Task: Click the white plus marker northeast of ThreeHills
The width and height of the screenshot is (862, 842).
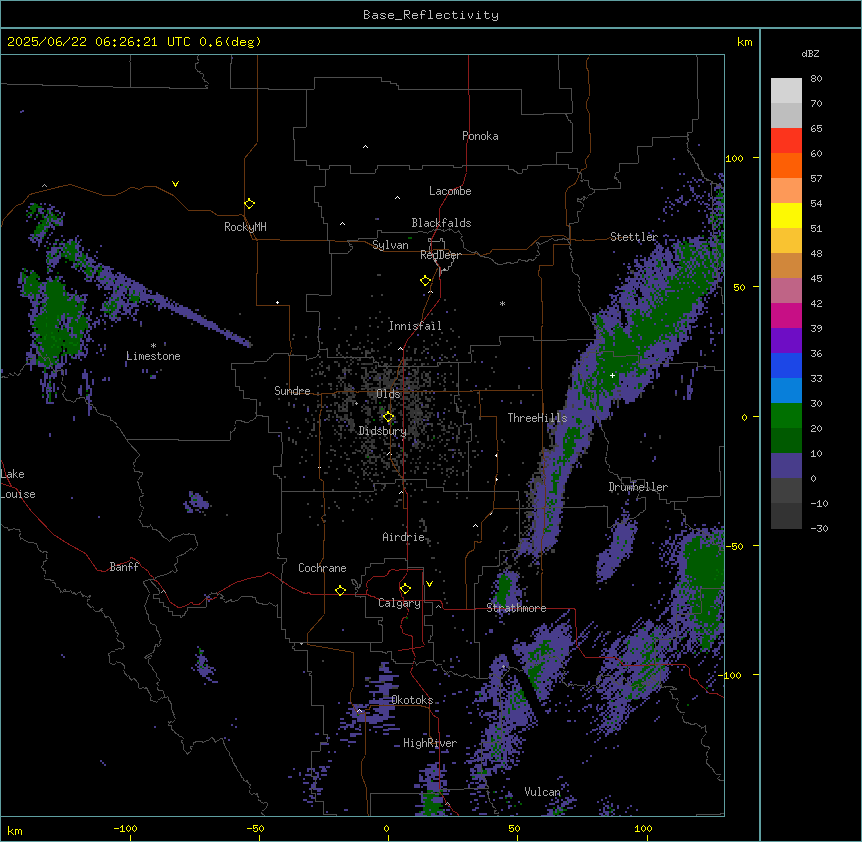Action: click(612, 375)
